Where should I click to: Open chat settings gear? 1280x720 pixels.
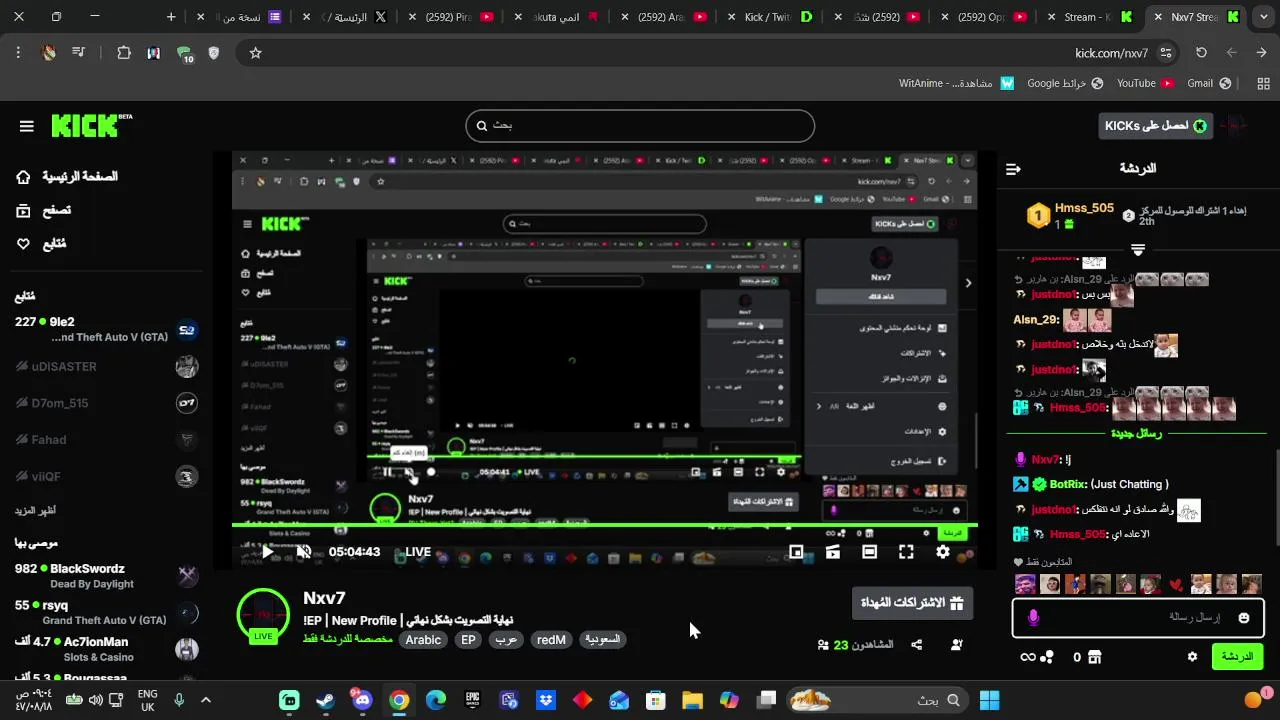click(x=1192, y=657)
